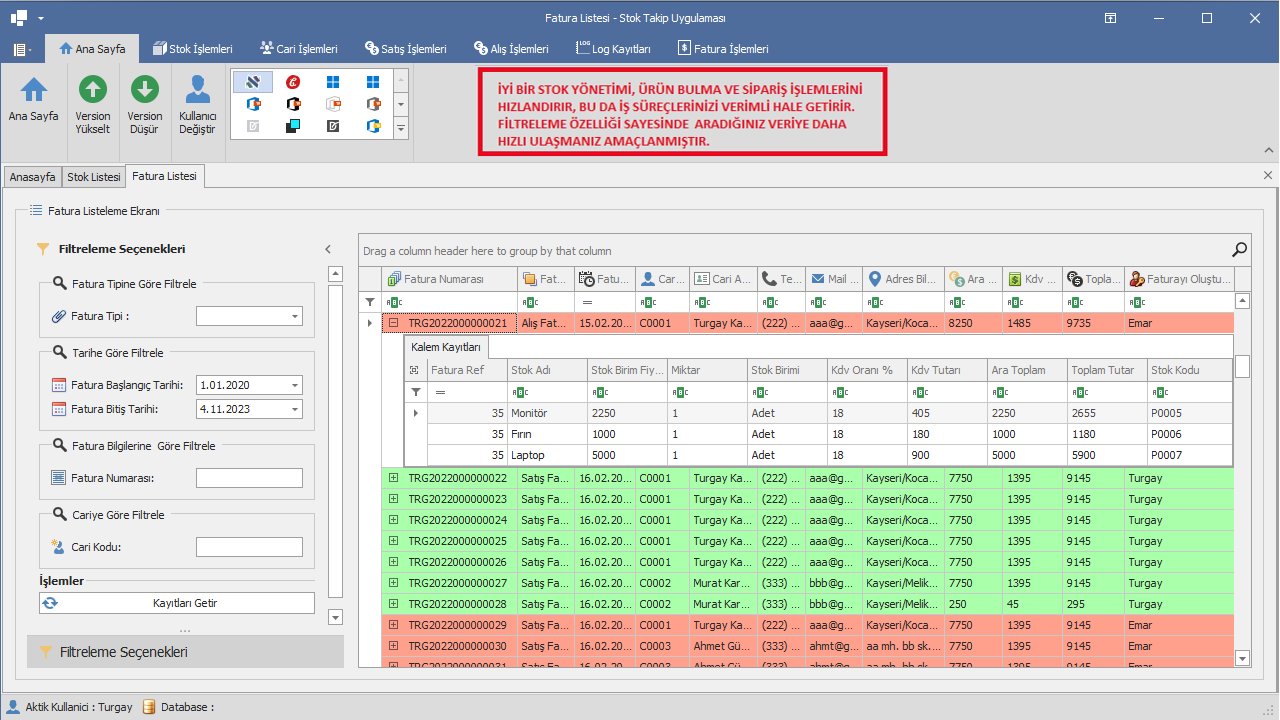Click the Cari Kodu input field
Screen dimensions: 1280x720
249,547
